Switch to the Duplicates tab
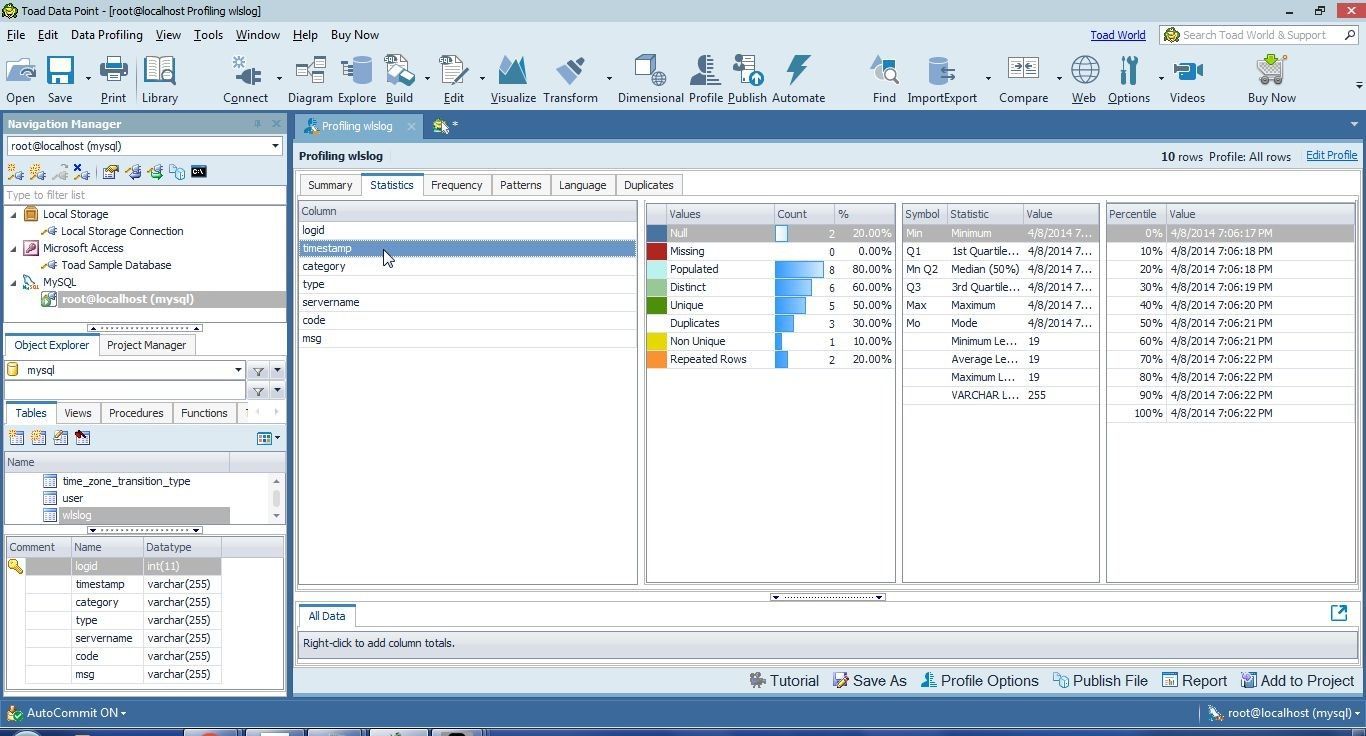This screenshot has height=736, width=1366. pyautogui.click(x=649, y=185)
